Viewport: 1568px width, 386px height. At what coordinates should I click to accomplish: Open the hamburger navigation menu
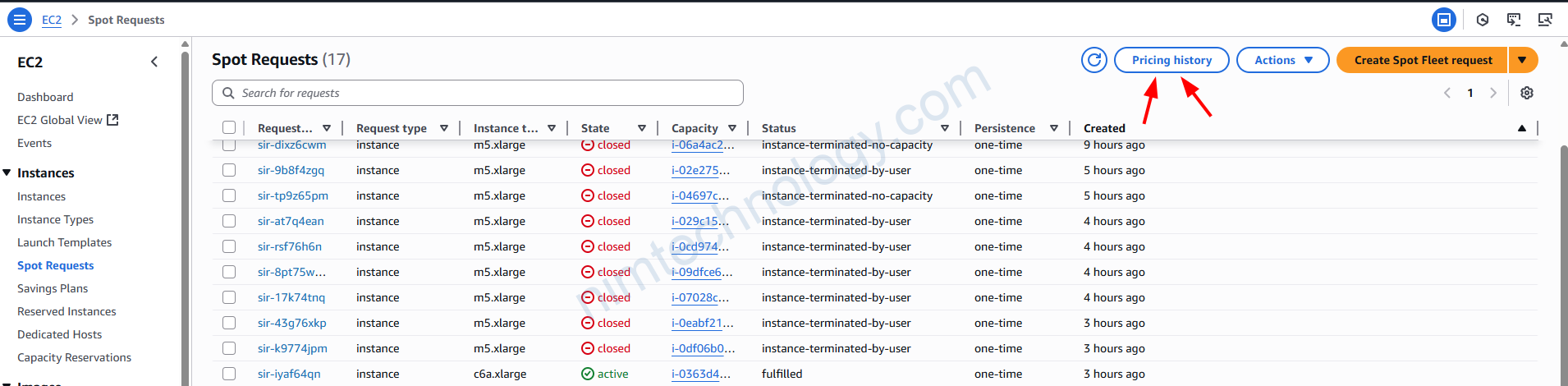[20, 19]
